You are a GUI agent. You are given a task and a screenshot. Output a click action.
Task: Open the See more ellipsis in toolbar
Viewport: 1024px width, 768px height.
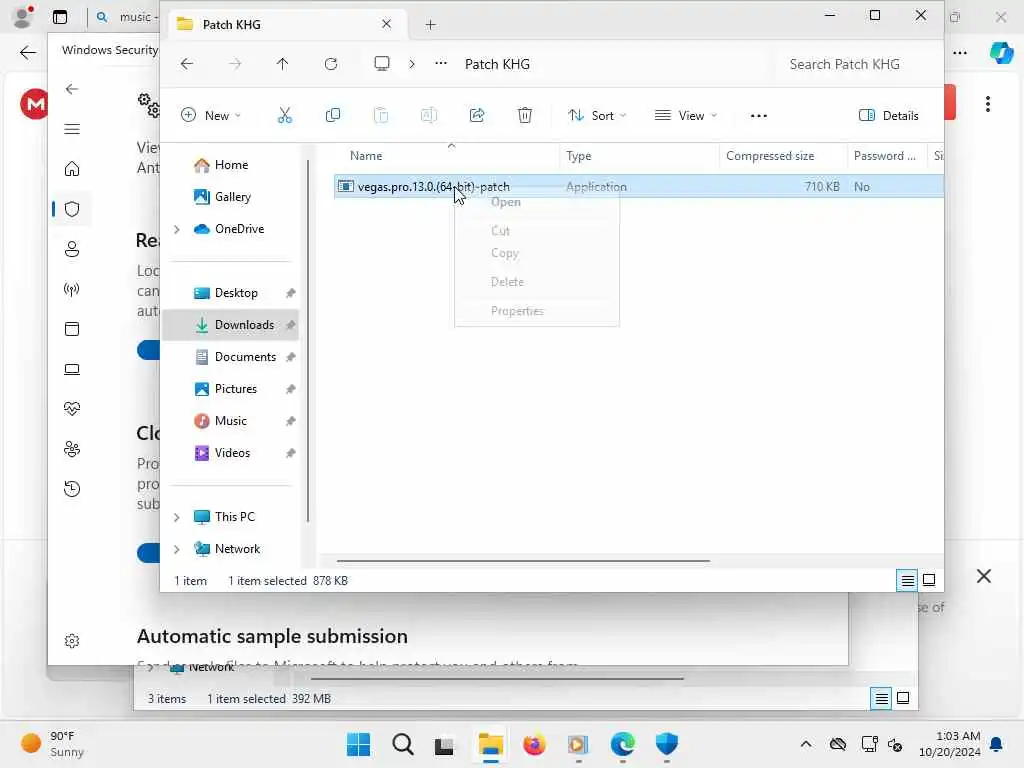coord(758,116)
